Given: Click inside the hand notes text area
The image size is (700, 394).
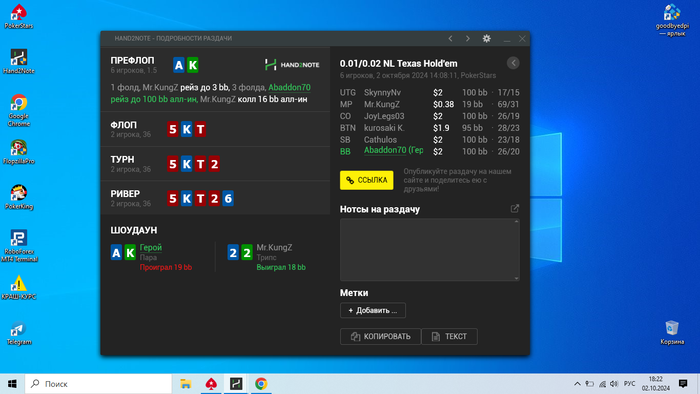Looking at the screenshot, I should (x=429, y=250).
